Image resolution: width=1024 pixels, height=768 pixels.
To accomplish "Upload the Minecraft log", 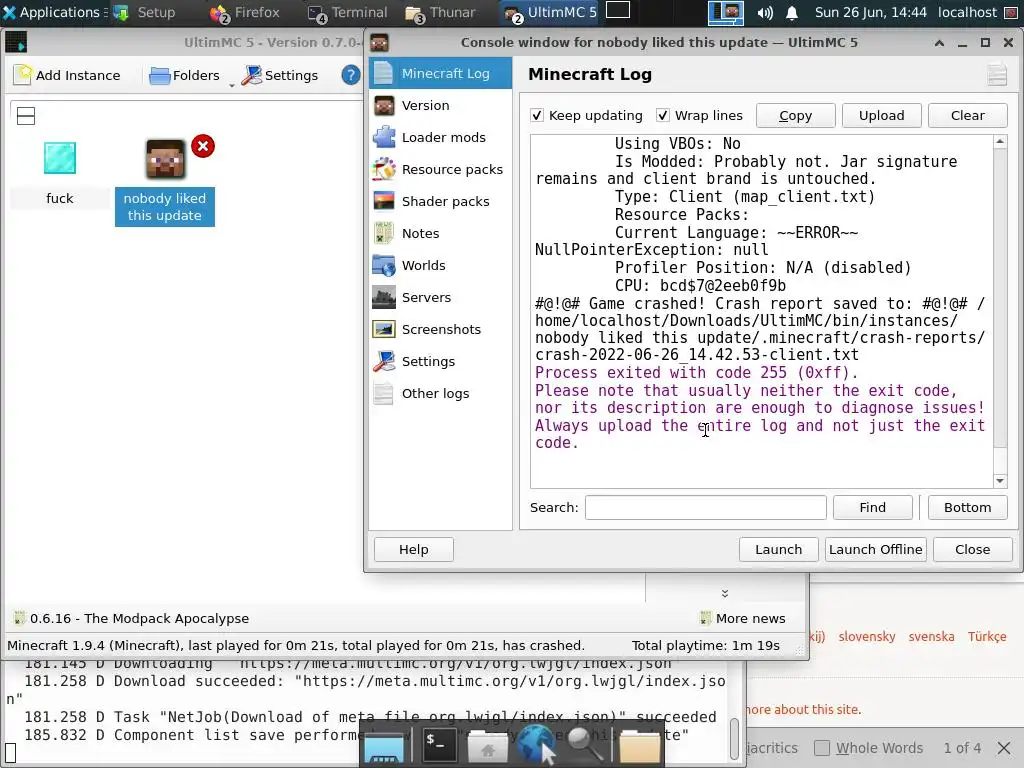I will pyautogui.click(x=882, y=116).
